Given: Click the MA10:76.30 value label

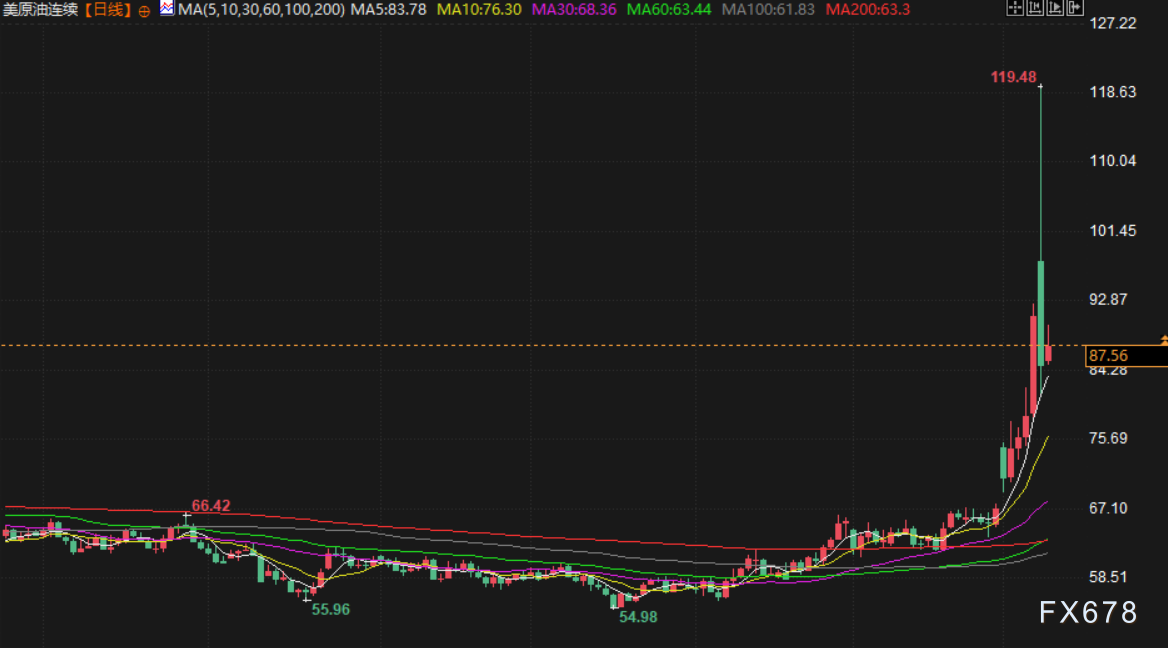Looking at the screenshot, I should click(x=479, y=10).
